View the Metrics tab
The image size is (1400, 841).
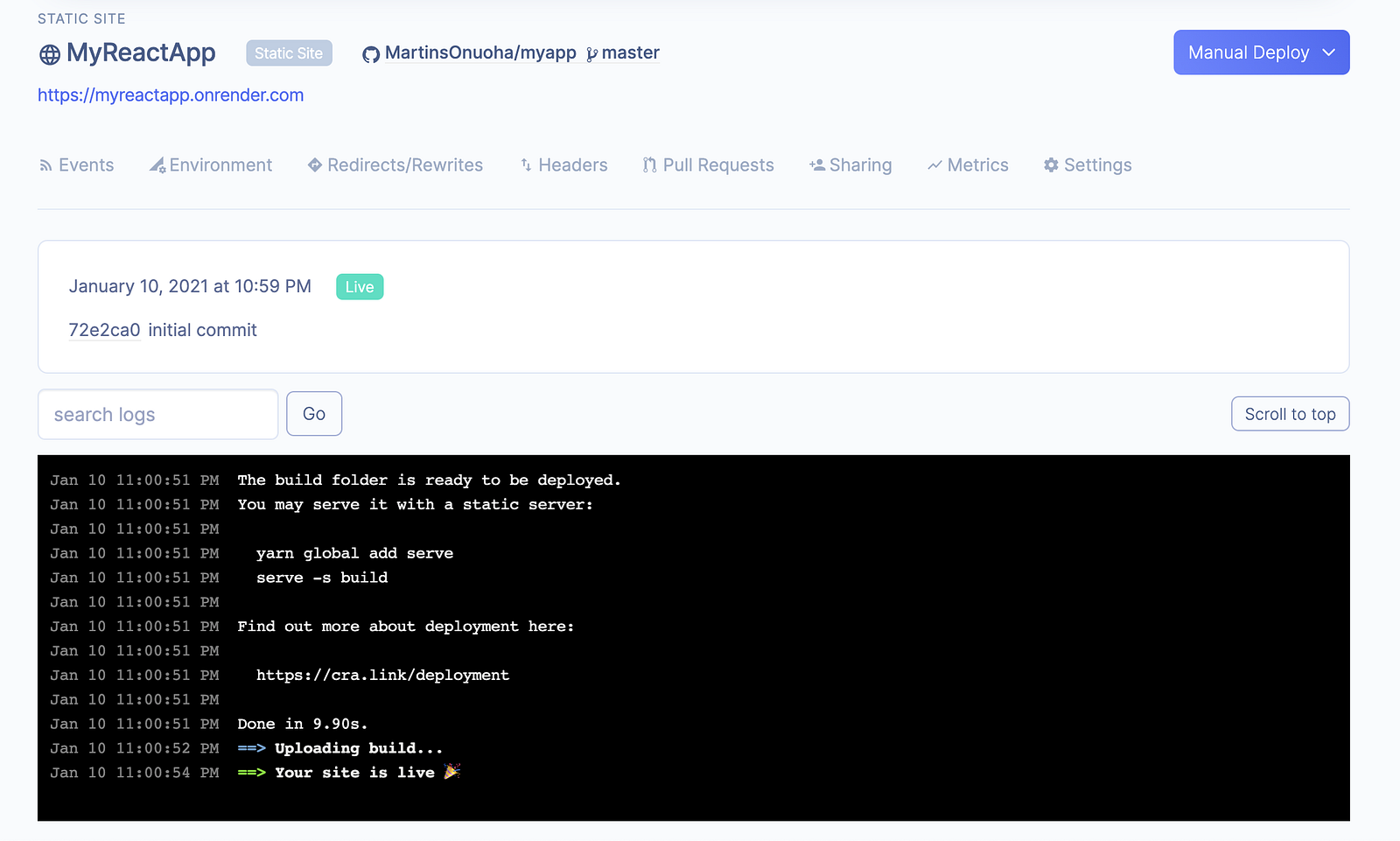(x=968, y=165)
